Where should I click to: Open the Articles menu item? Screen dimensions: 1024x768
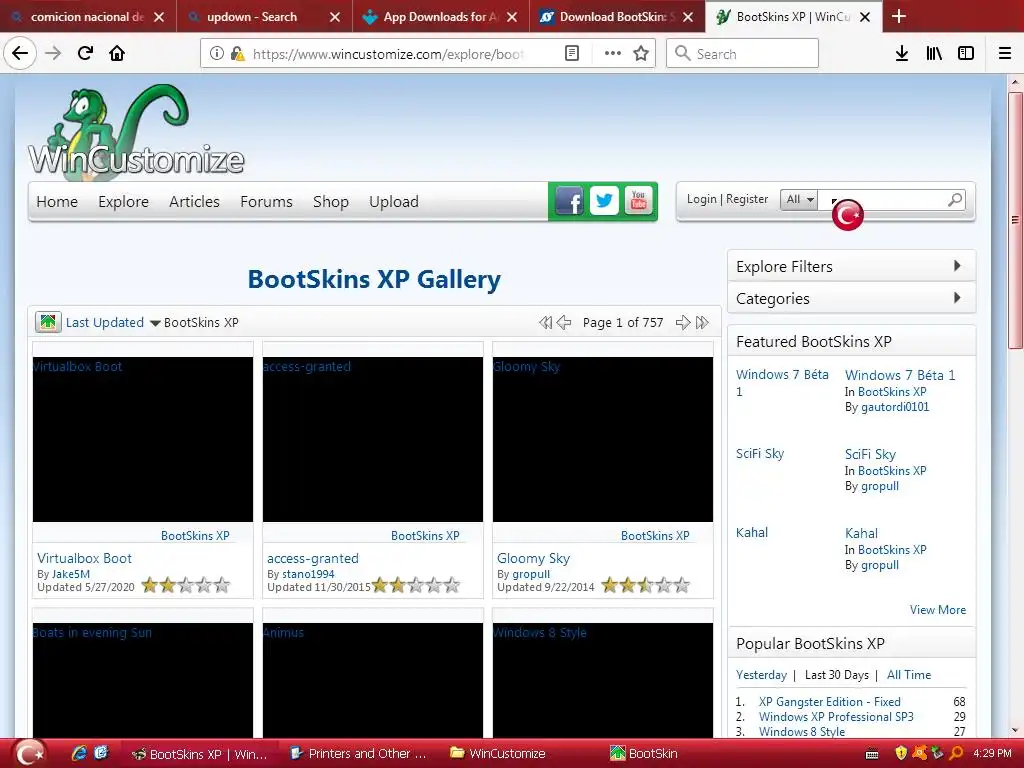pos(194,202)
